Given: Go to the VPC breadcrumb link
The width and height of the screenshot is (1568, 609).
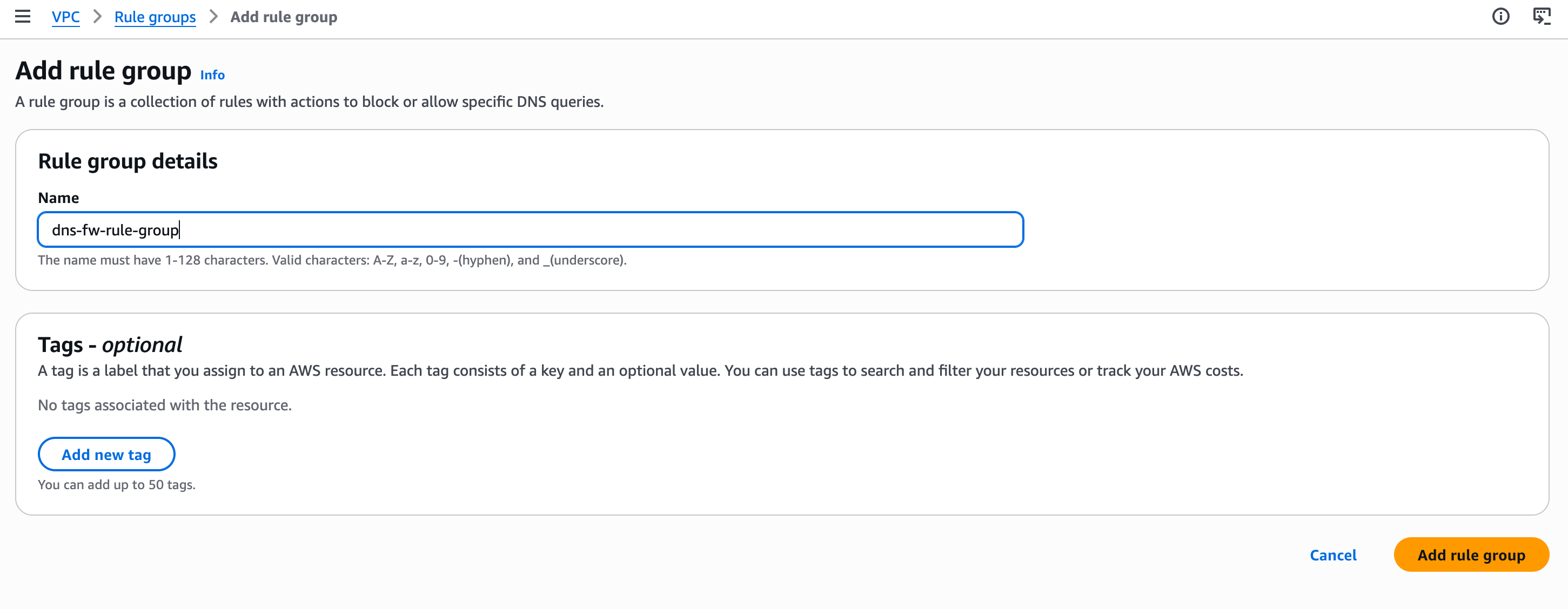Looking at the screenshot, I should point(66,17).
